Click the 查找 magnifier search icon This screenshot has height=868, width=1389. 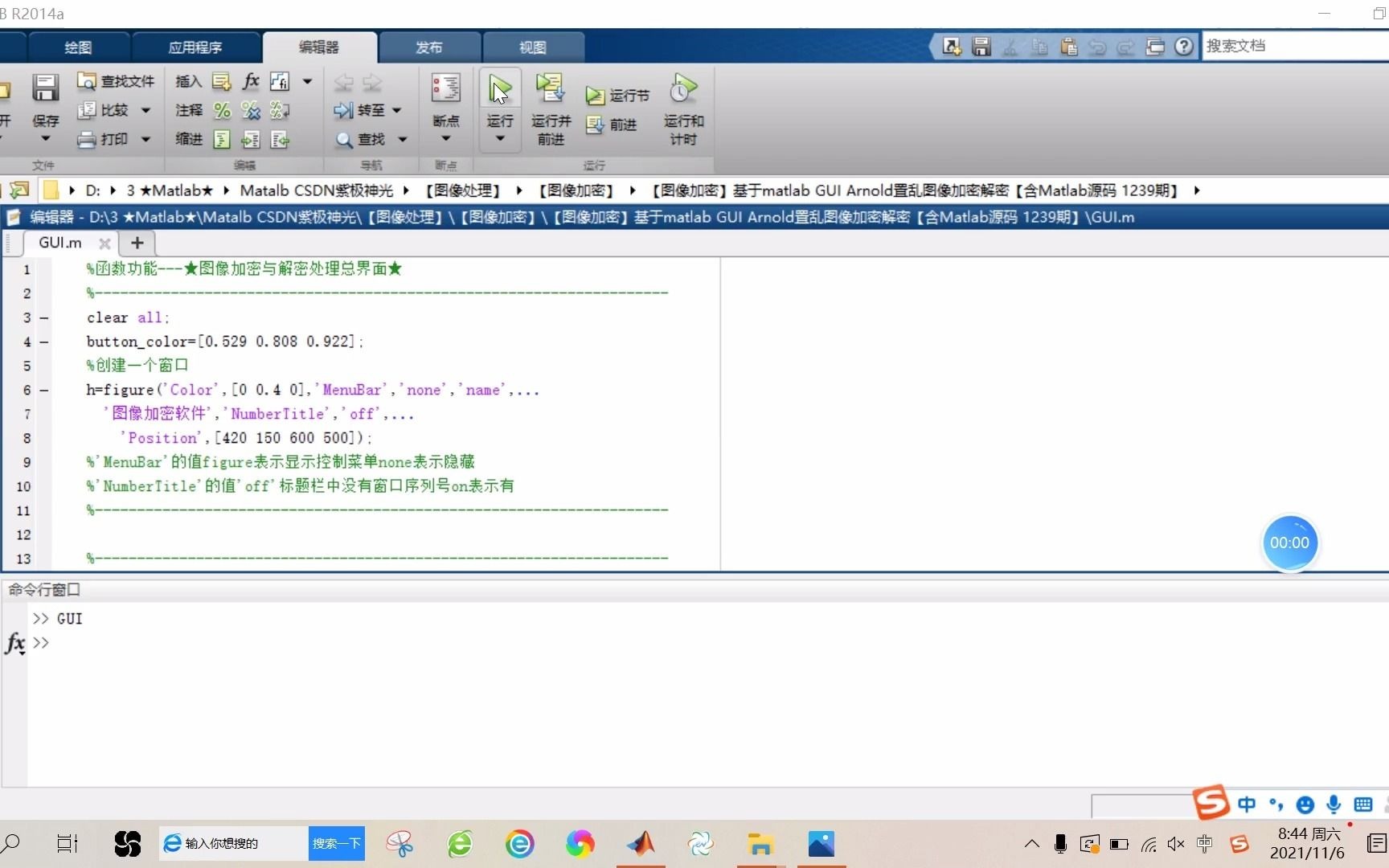[x=344, y=140]
